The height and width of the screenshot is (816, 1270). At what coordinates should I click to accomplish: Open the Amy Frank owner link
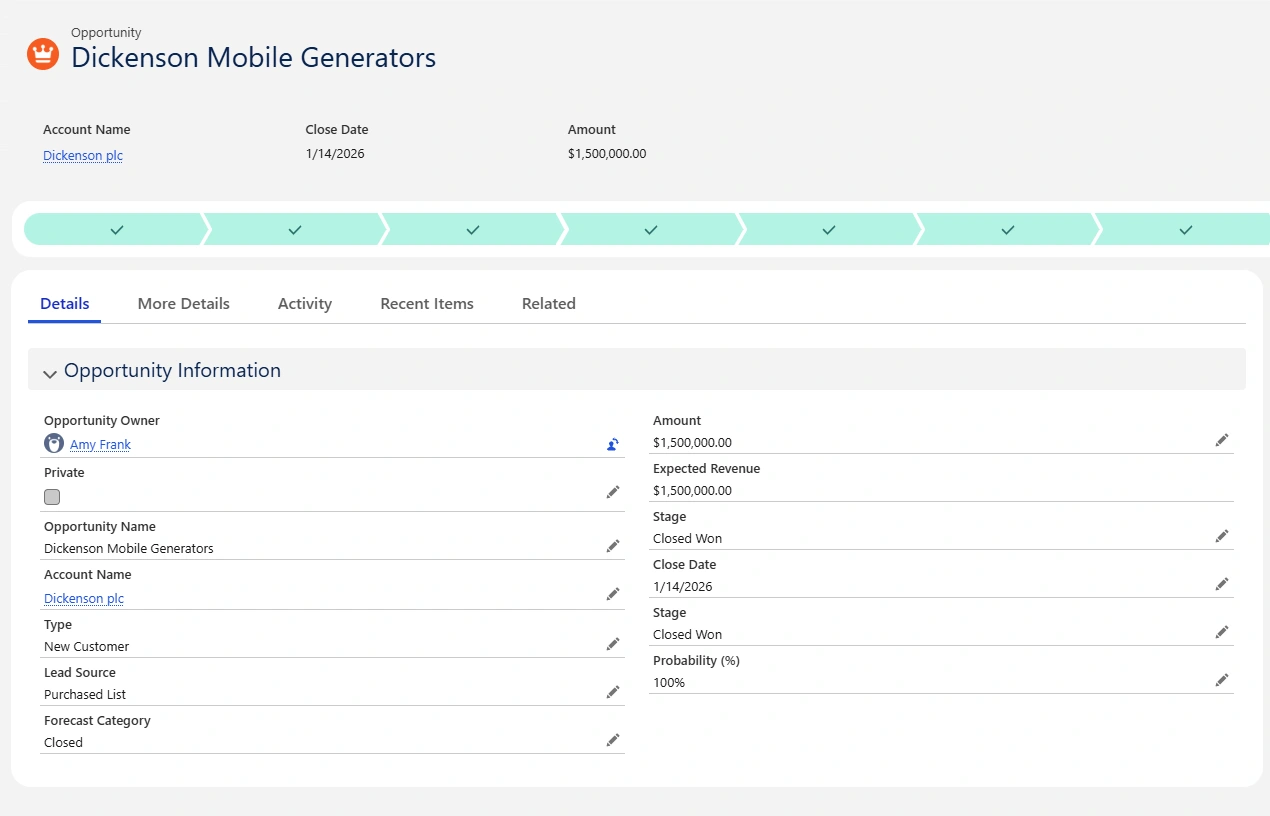100,445
